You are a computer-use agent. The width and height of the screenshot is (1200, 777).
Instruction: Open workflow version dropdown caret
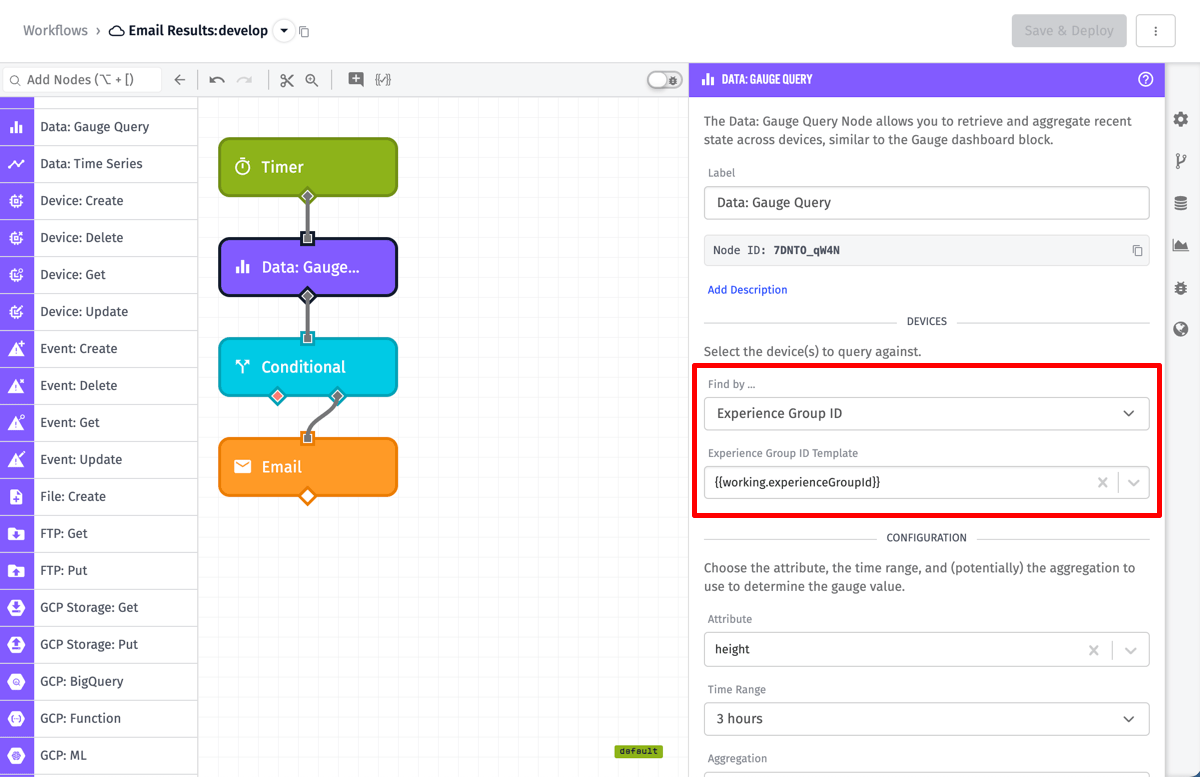click(x=284, y=31)
